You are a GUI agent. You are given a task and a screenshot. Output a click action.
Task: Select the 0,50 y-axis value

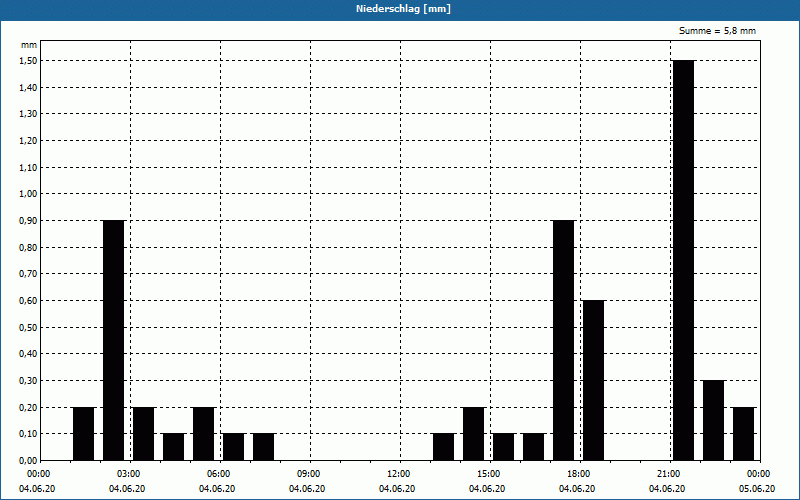28,327
